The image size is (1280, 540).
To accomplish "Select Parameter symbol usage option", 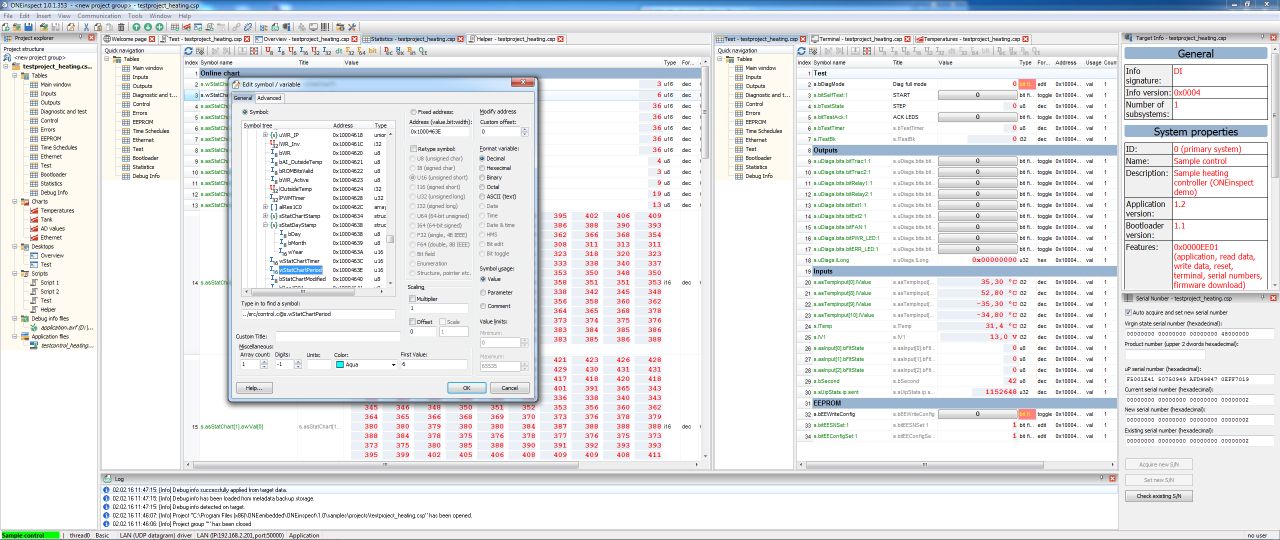I will [483, 293].
